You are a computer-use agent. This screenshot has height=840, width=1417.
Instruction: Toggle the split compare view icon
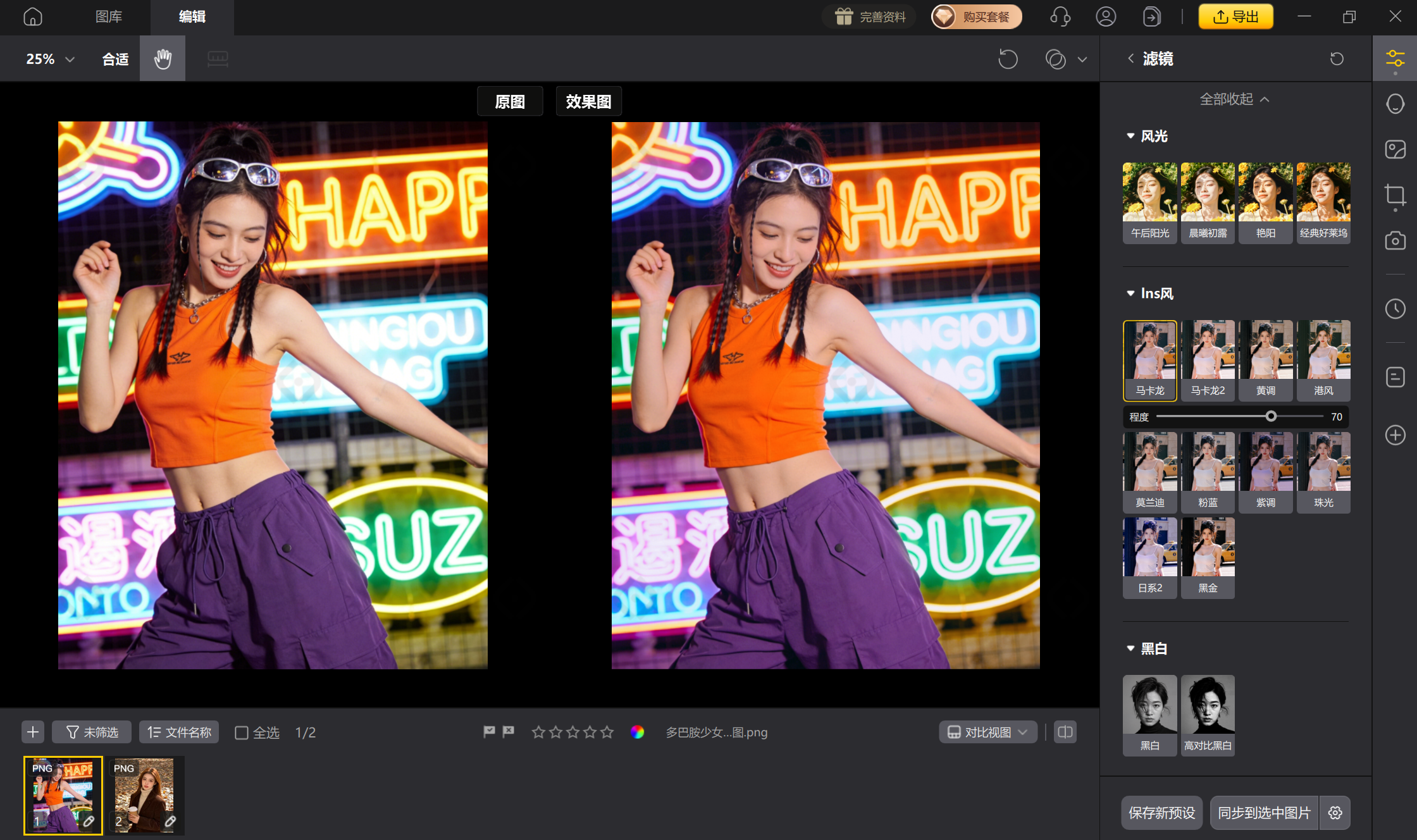pyautogui.click(x=1065, y=732)
